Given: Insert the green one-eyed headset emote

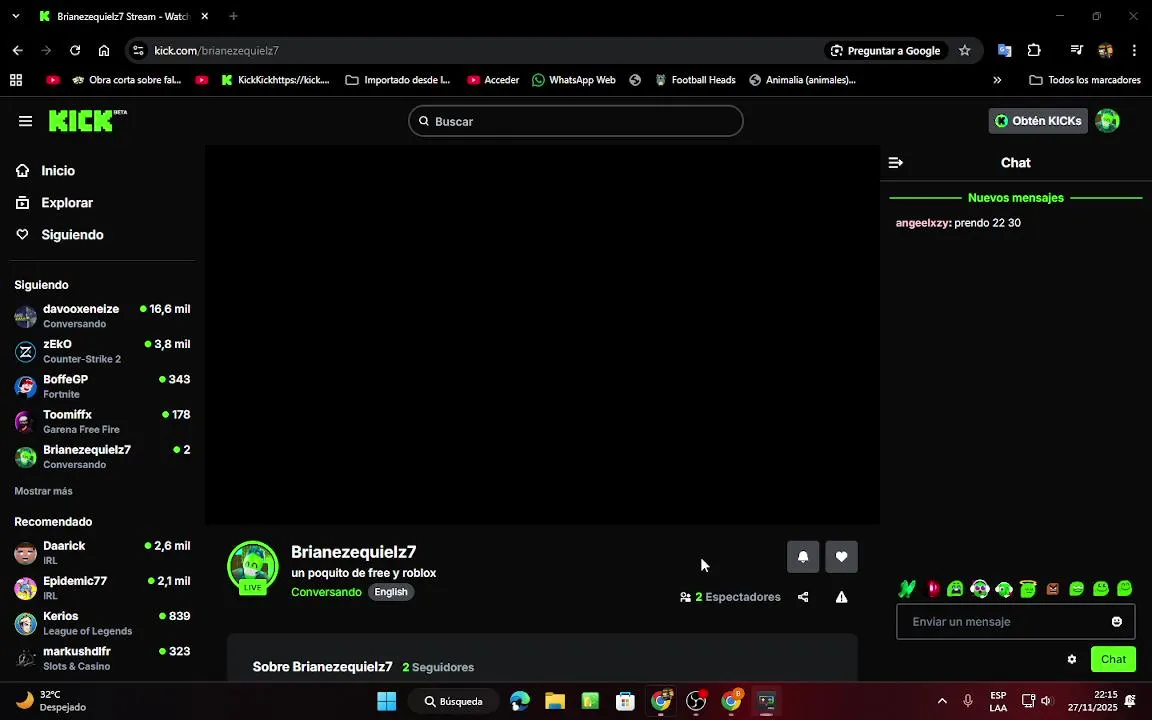Looking at the screenshot, I should tap(1004, 588).
